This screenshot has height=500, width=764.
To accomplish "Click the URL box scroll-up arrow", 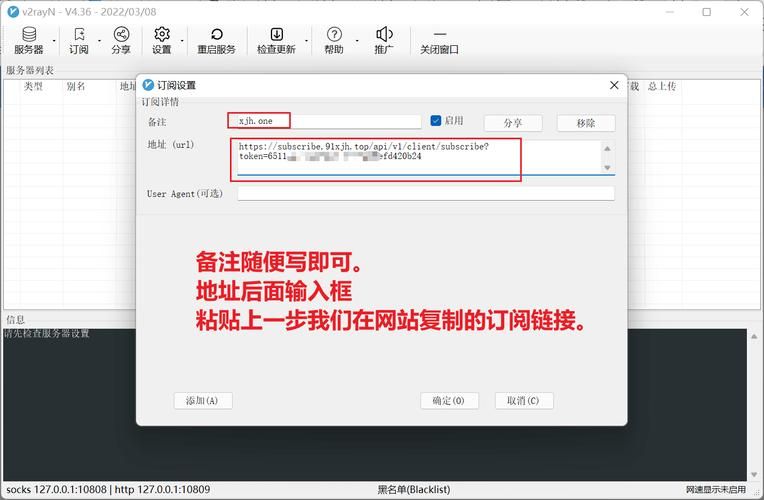I will pyautogui.click(x=607, y=148).
